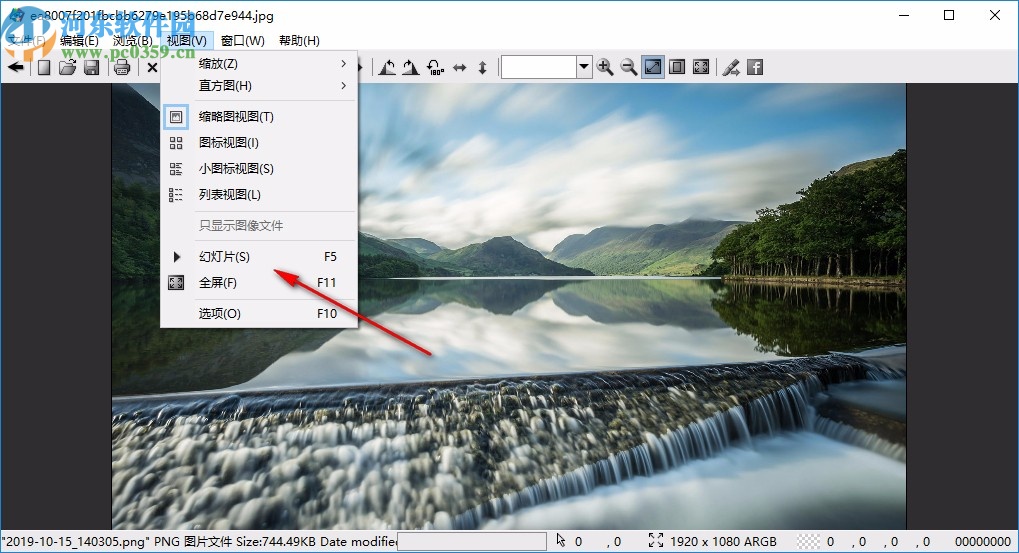
Task: Select 列表视图(L) list view
Action: pyautogui.click(x=259, y=195)
